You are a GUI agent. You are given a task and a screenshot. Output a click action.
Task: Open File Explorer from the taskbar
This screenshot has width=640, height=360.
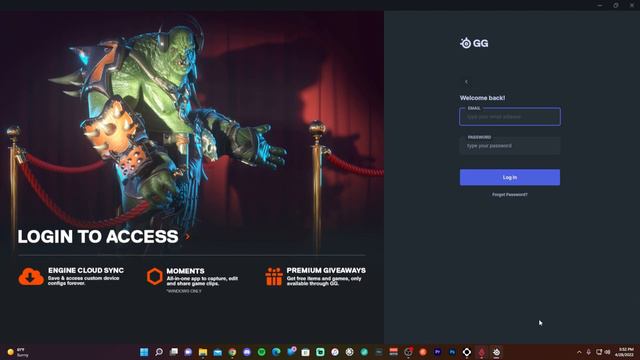[x=203, y=352]
